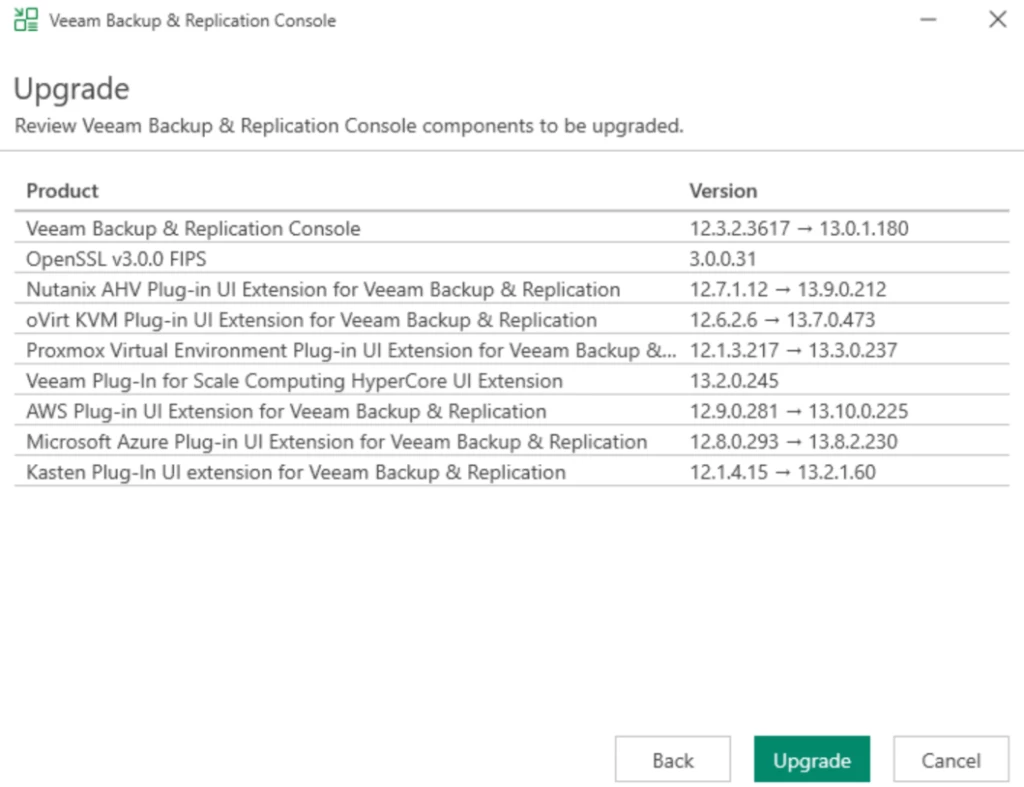Image resolution: width=1024 pixels, height=787 pixels.
Task: Select the Kasten Plug-In UI extension row
Action: pos(295,472)
